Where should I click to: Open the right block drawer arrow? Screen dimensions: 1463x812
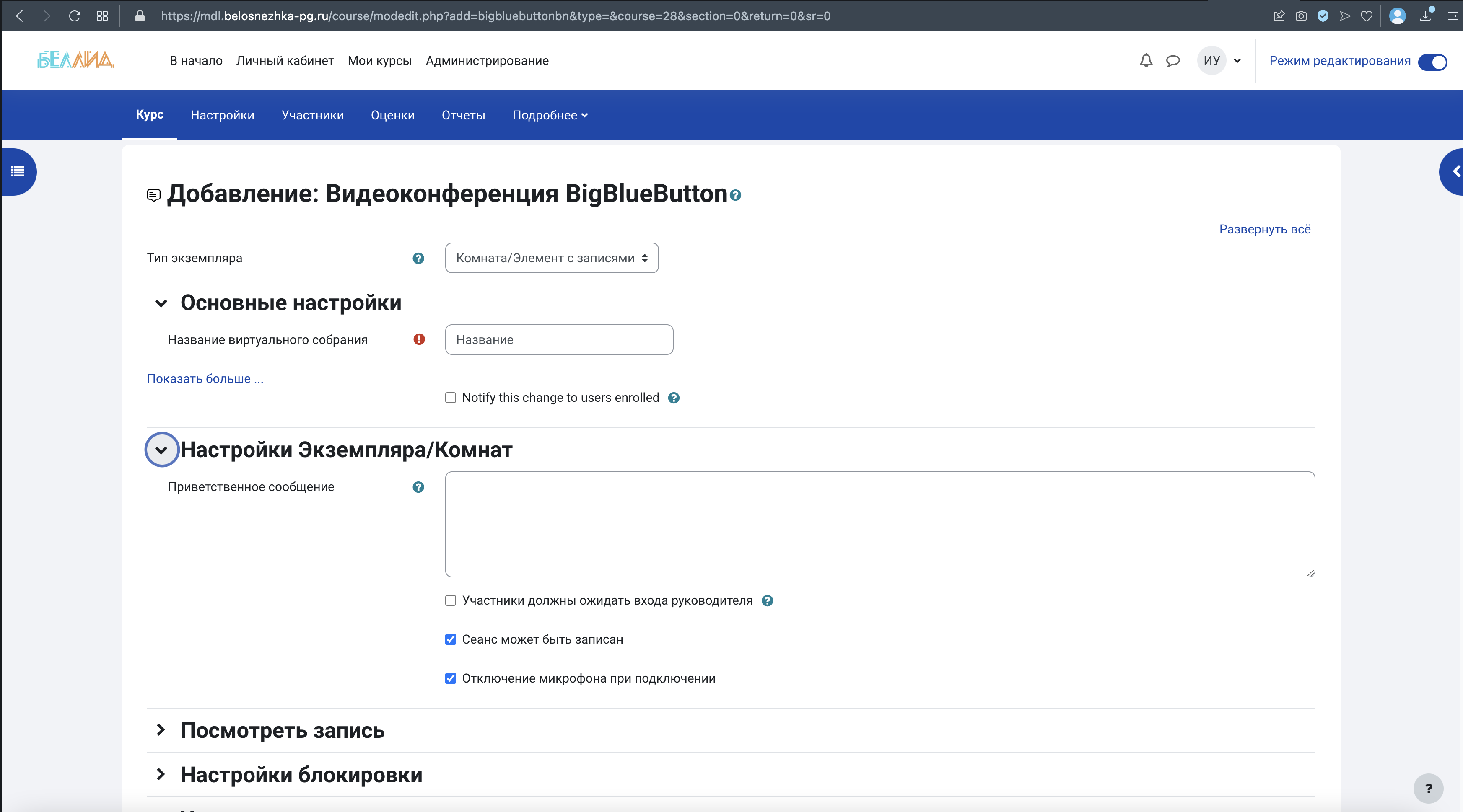[1455, 171]
